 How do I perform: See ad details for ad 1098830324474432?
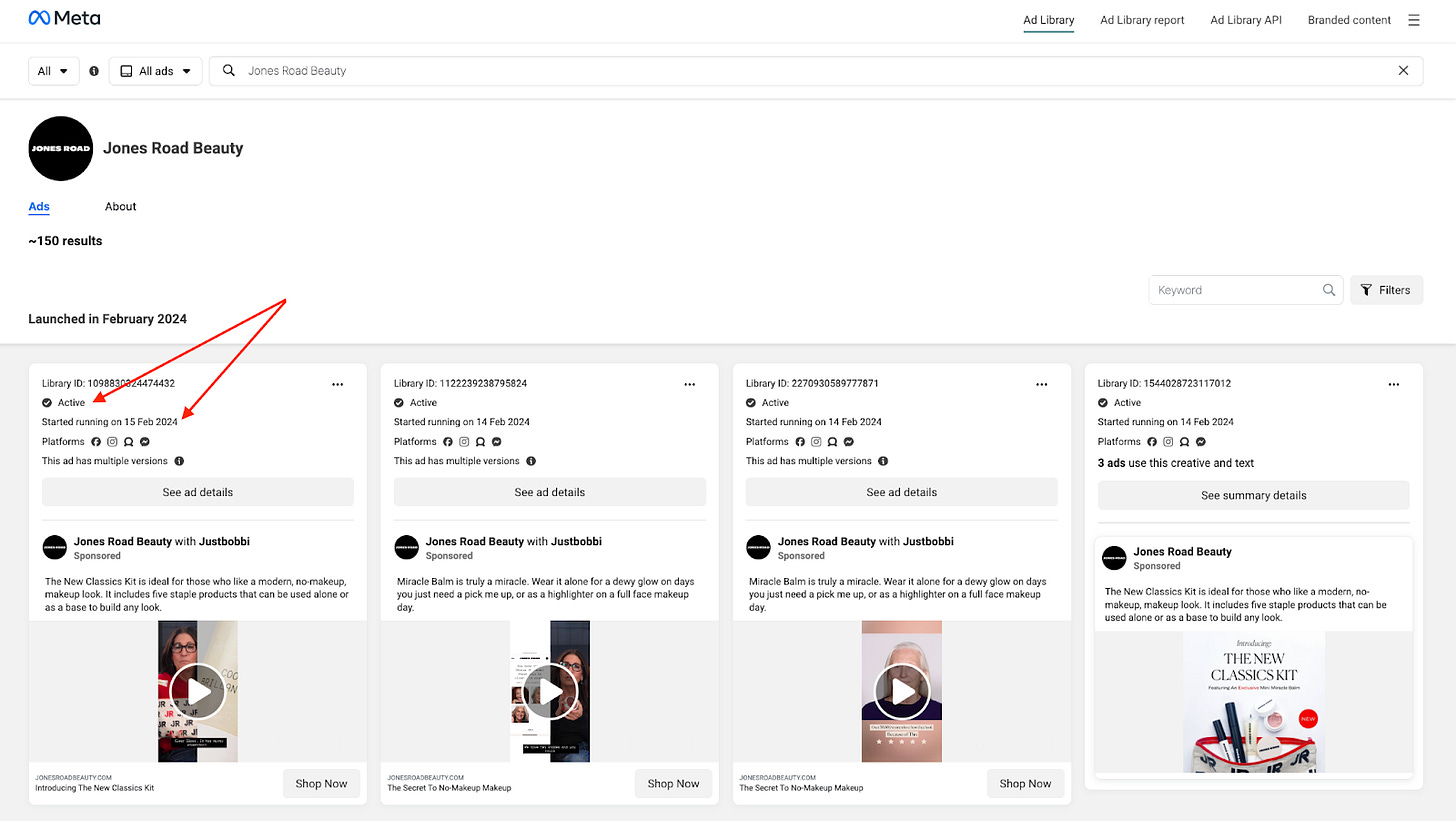pos(198,492)
